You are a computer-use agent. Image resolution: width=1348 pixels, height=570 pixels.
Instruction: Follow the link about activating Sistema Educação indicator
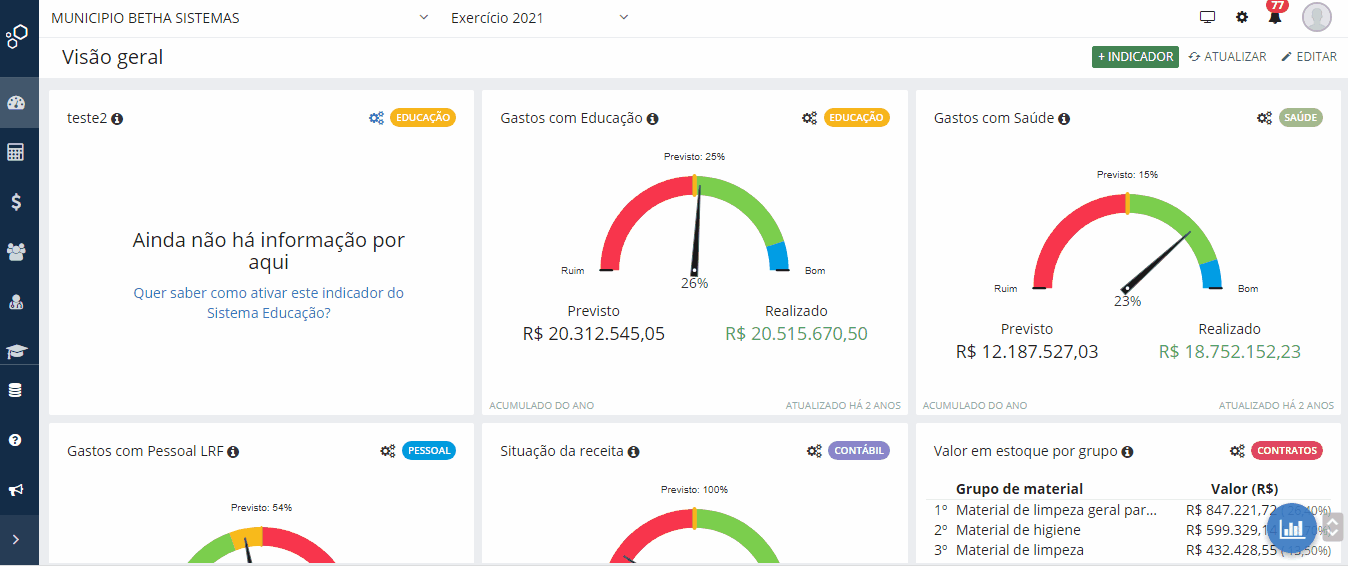coord(269,303)
